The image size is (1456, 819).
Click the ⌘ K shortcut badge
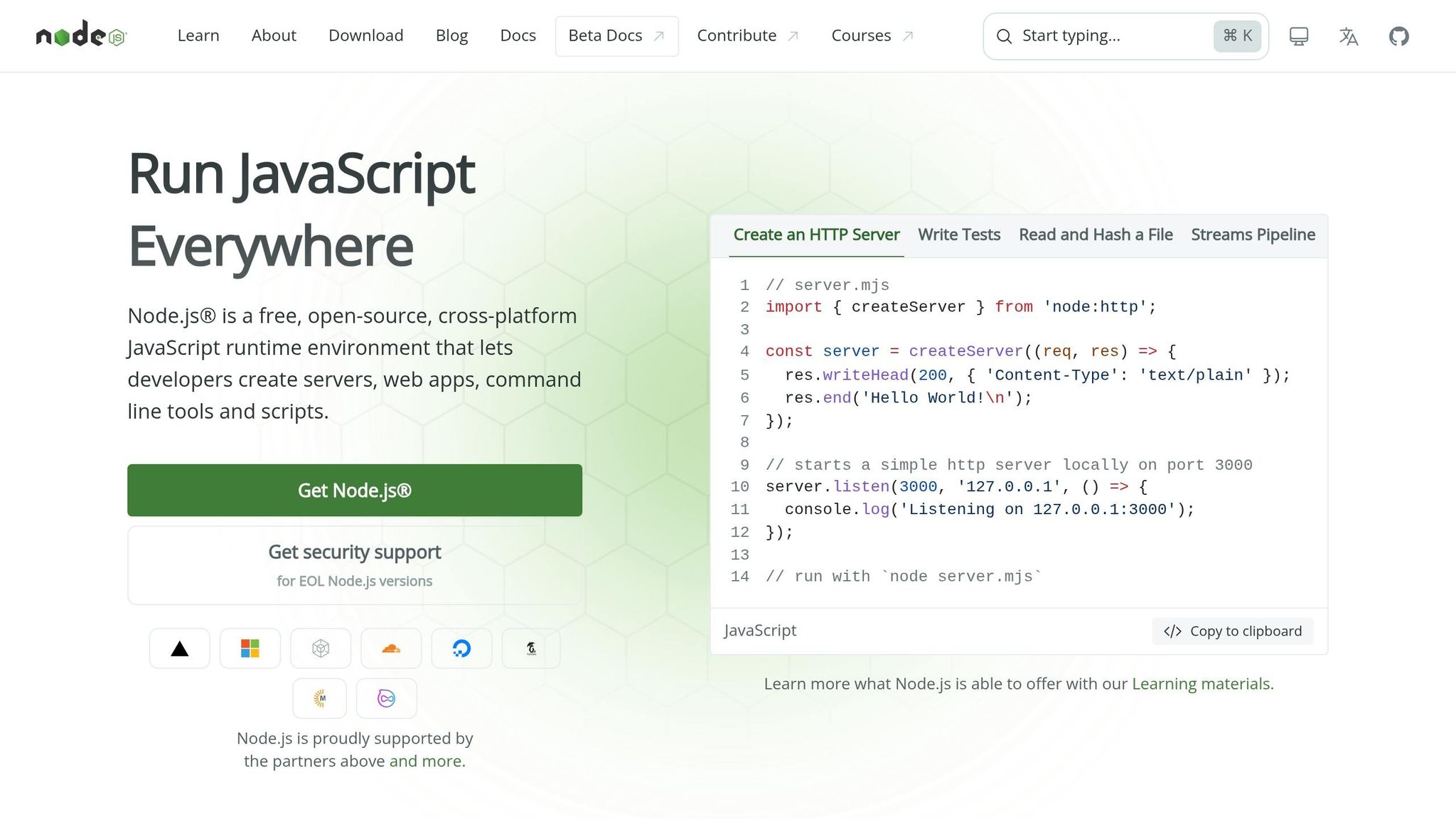coord(1237,36)
